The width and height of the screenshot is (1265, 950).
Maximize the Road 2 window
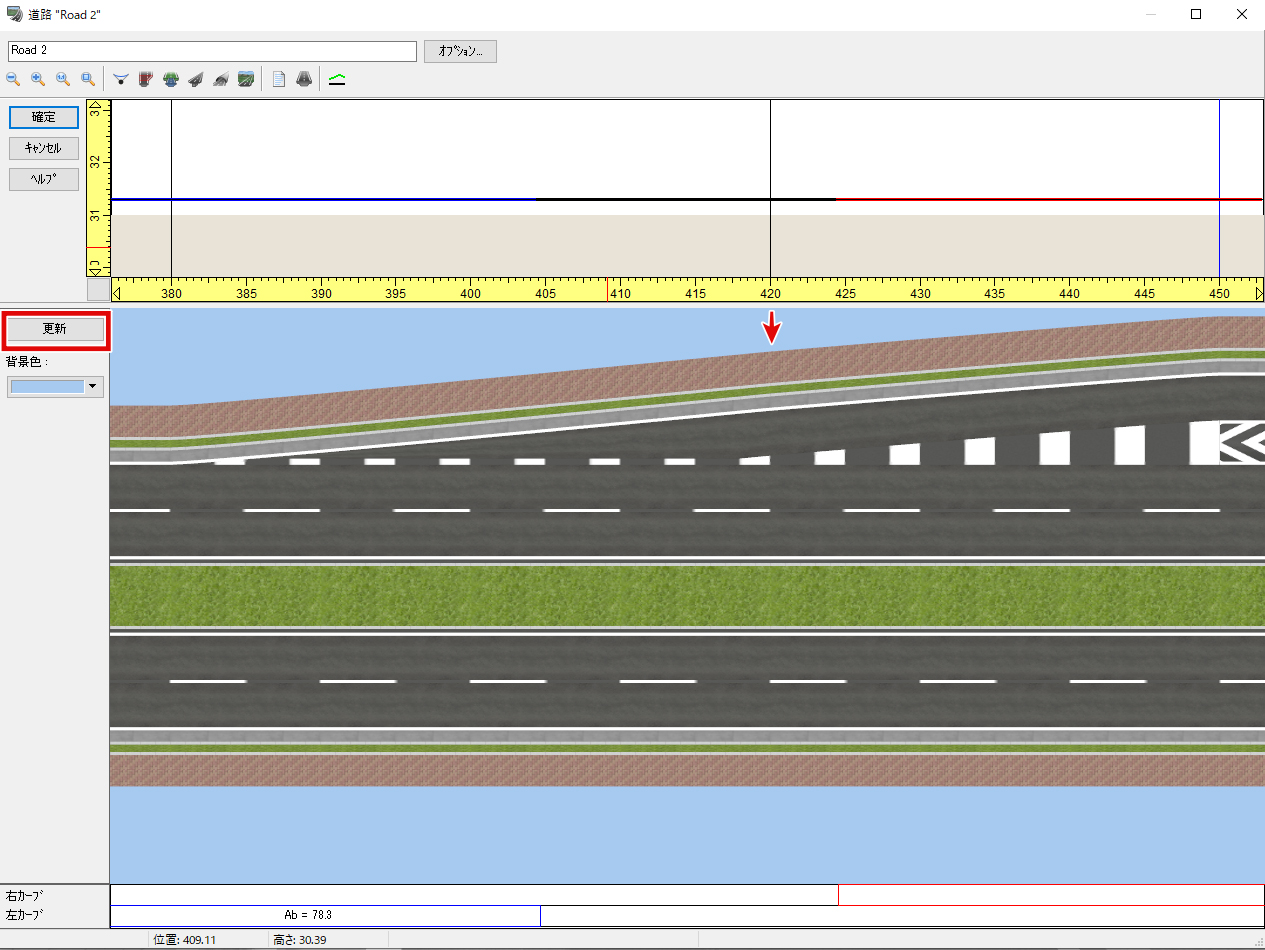[1195, 15]
